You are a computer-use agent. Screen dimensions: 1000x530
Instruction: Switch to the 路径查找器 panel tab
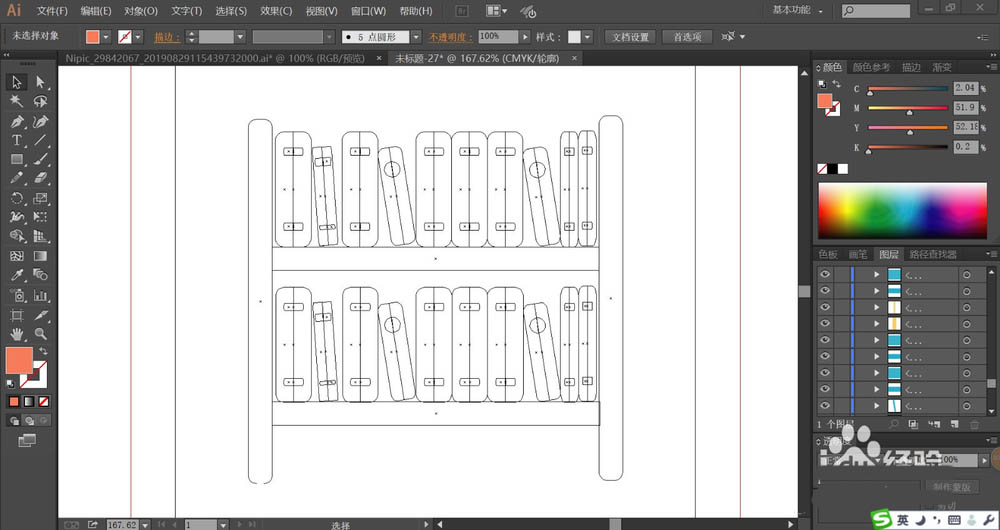933,254
